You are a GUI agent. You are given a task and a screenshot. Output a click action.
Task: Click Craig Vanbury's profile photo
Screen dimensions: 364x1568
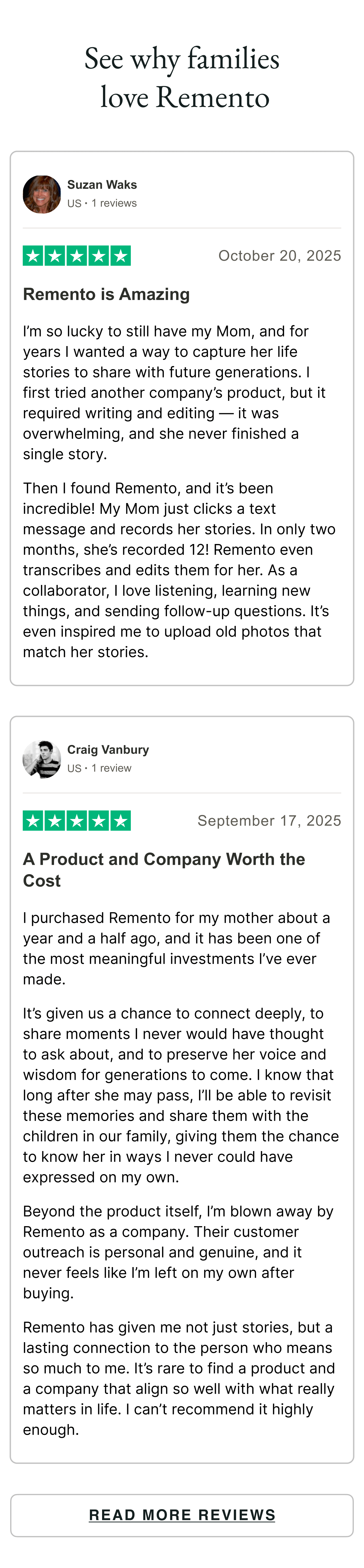[42, 759]
